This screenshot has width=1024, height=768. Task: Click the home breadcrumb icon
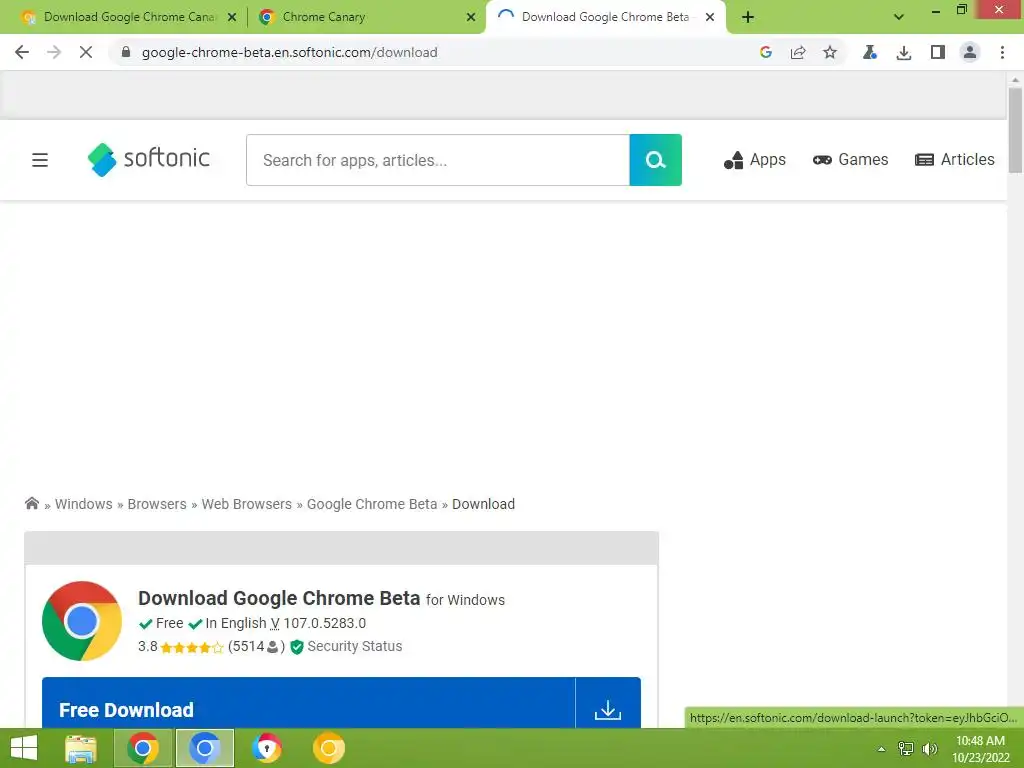click(31, 503)
